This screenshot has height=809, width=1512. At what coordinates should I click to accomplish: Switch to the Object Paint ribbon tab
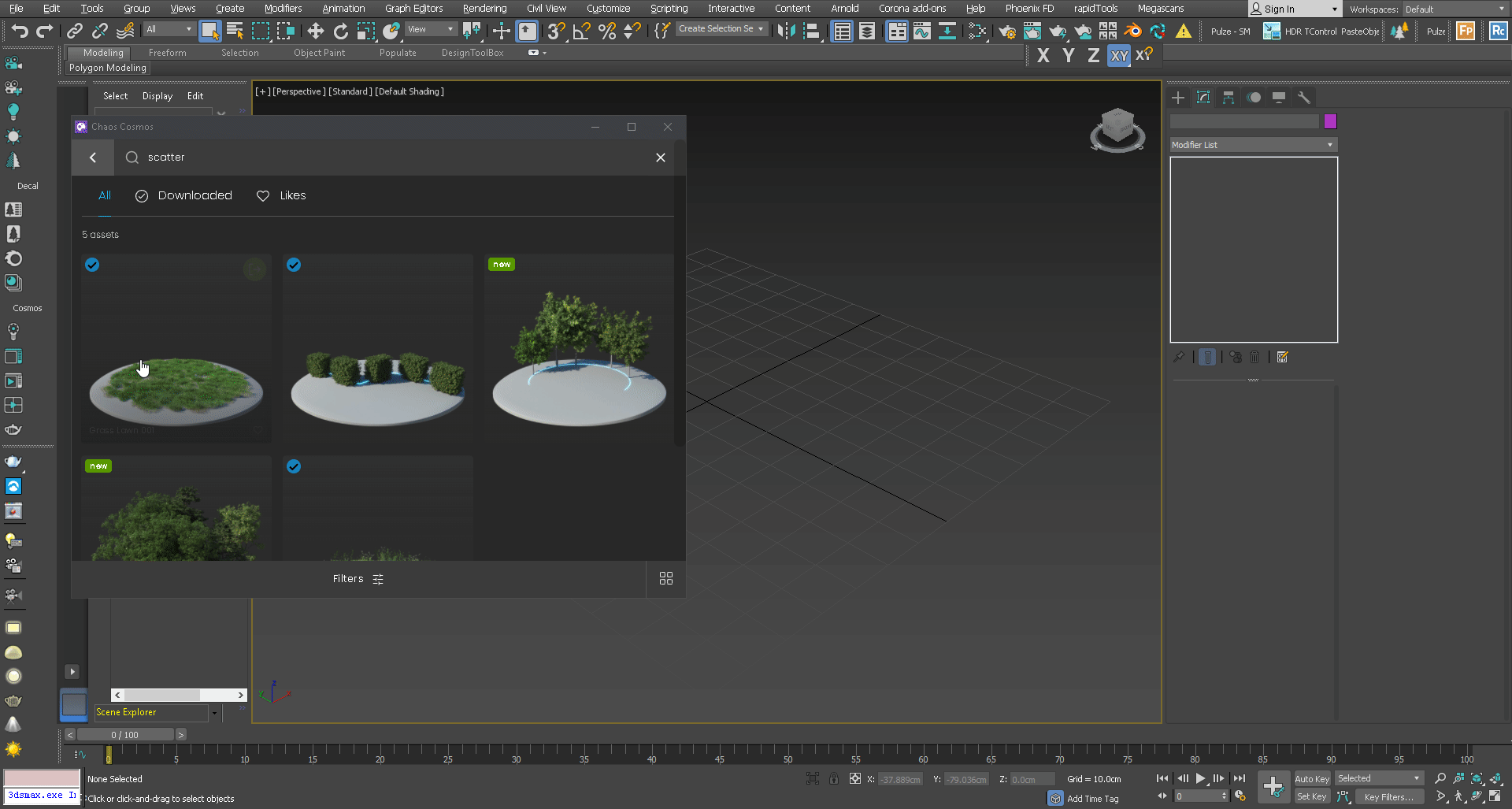click(319, 53)
